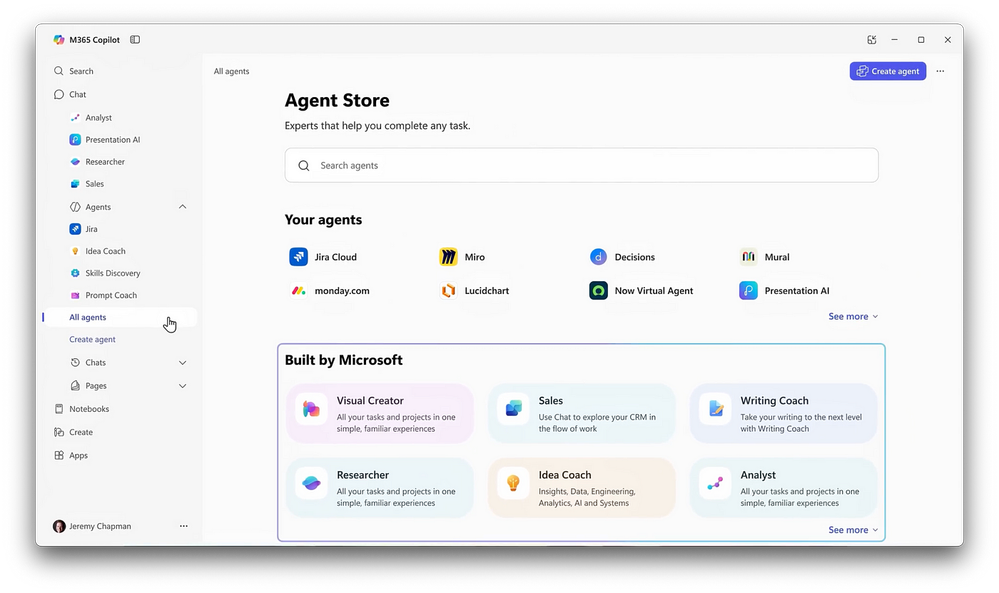Open the Decisions agent
This screenshot has width=999, height=593.
click(x=622, y=257)
